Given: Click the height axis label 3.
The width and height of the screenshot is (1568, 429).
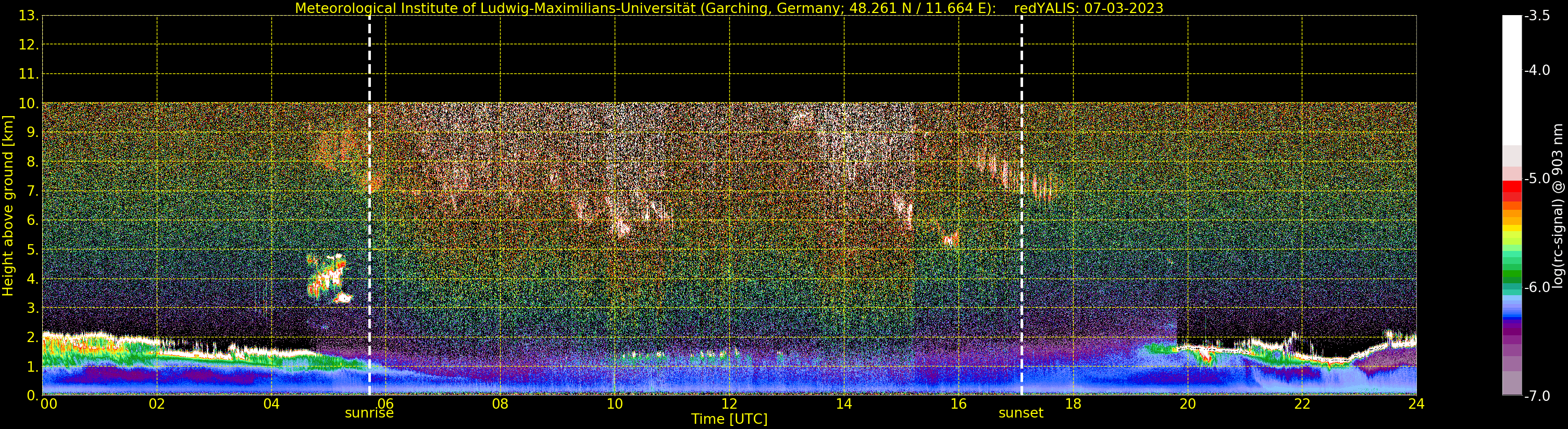Looking at the screenshot, I should coord(33,308).
